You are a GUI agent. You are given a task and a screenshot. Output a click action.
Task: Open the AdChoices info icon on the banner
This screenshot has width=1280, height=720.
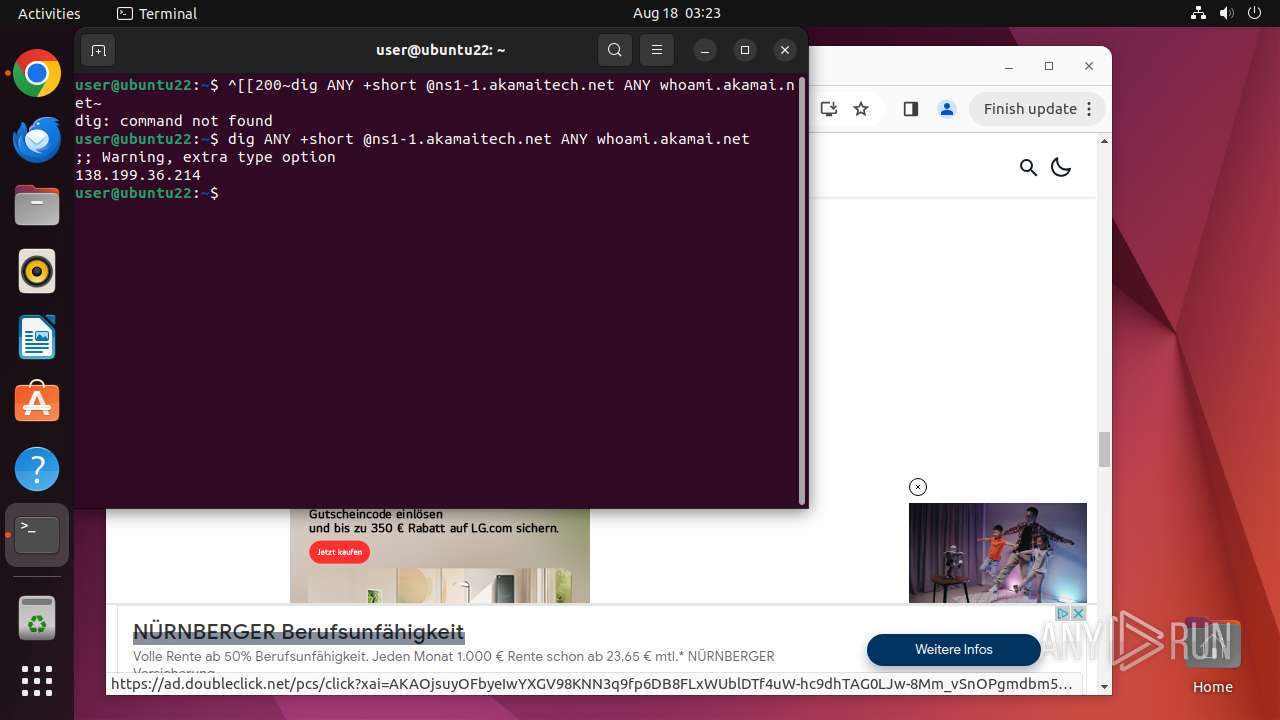(x=1064, y=613)
